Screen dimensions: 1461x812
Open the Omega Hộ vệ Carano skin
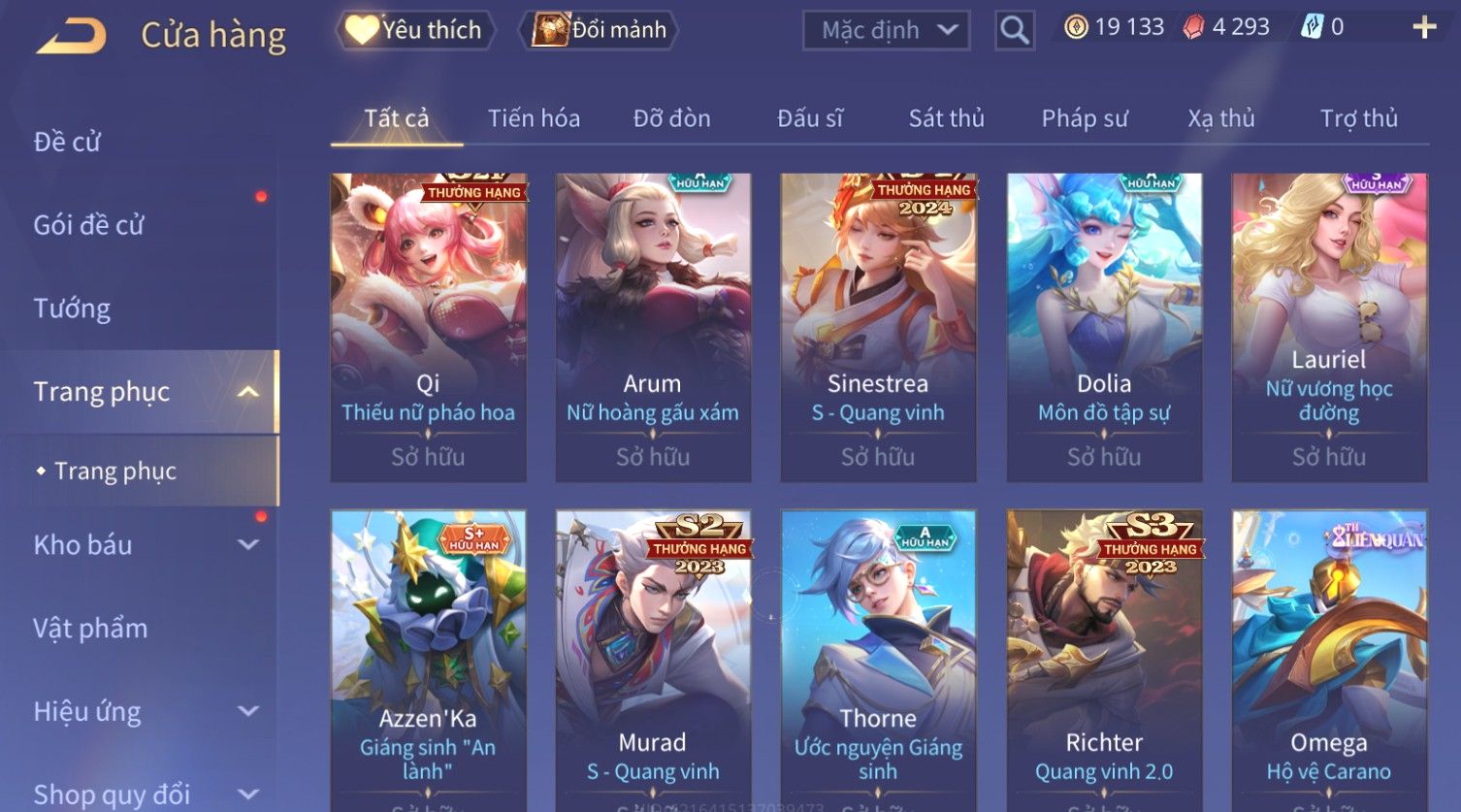(1329, 660)
